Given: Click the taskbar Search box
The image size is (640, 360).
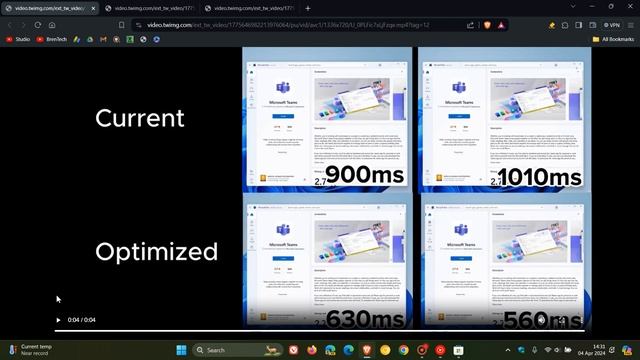Looking at the screenshot, I should (238, 350).
